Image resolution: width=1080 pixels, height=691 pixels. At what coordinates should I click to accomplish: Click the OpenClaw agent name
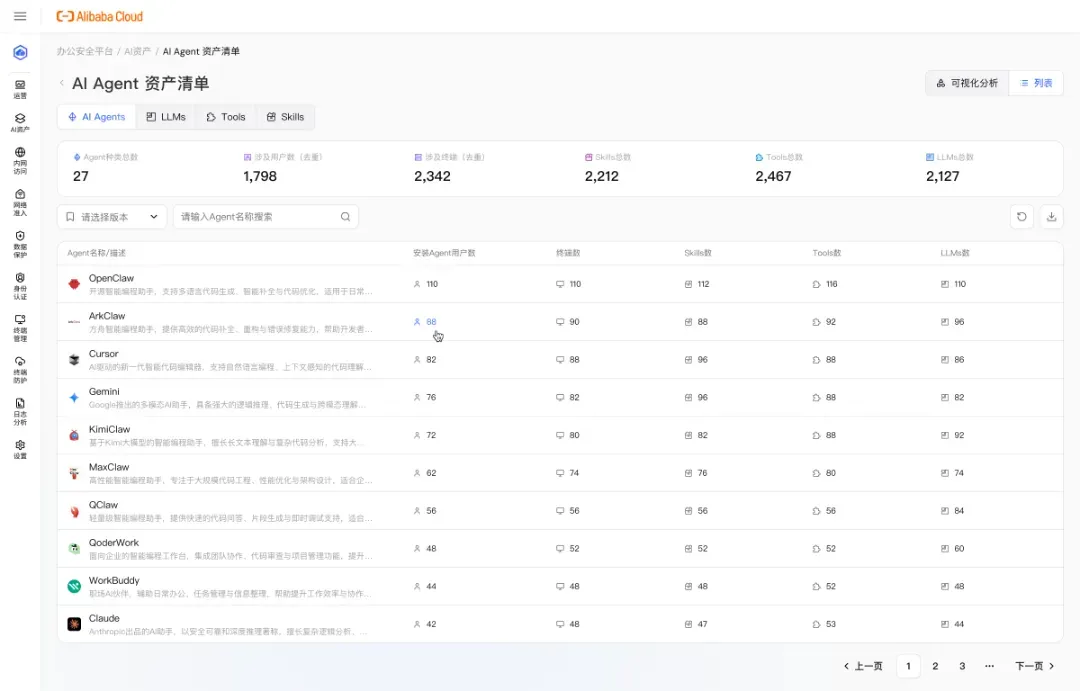tap(112, 278)
